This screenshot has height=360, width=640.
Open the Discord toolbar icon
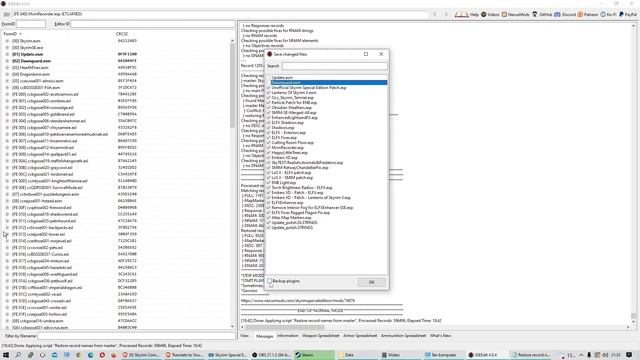(557, 14)
